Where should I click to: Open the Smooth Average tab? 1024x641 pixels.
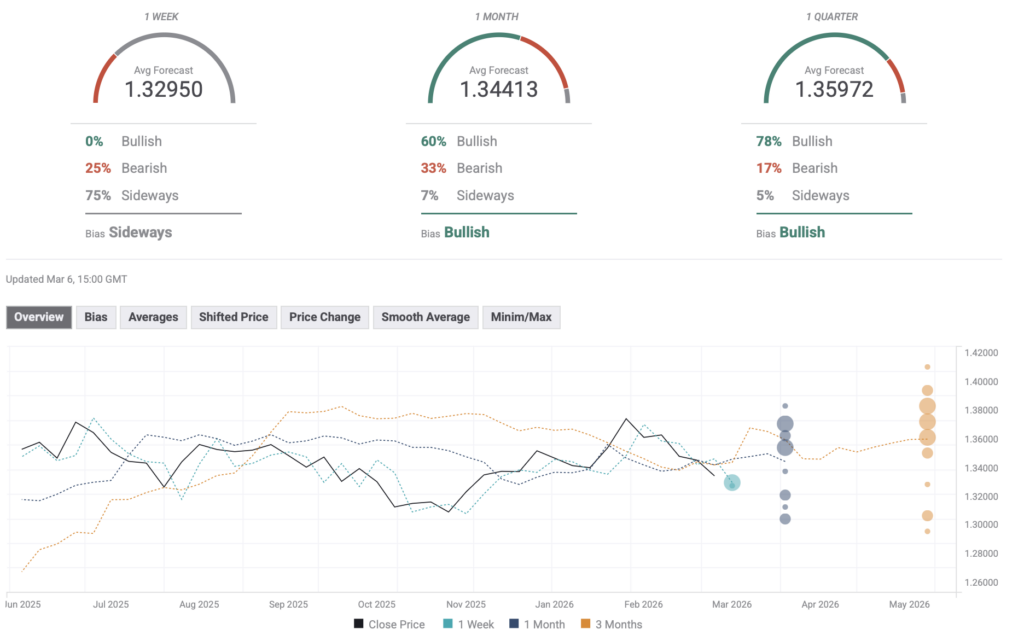tap(425, 317)
